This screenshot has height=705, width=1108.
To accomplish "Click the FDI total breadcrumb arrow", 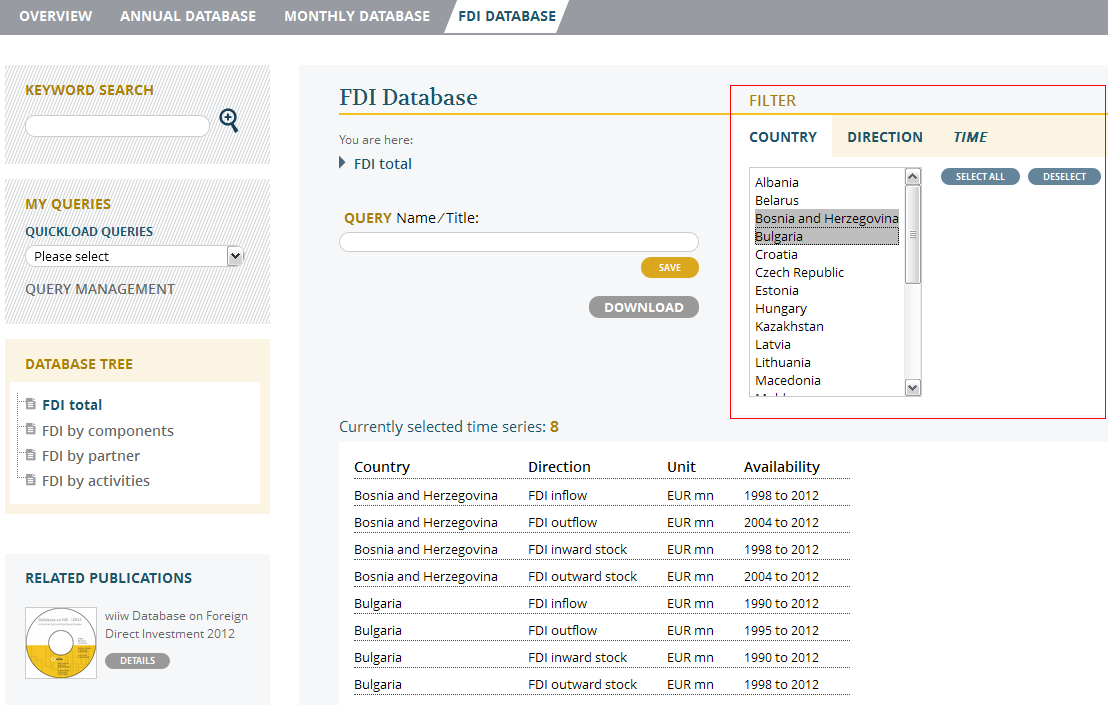I will (343, 163).
